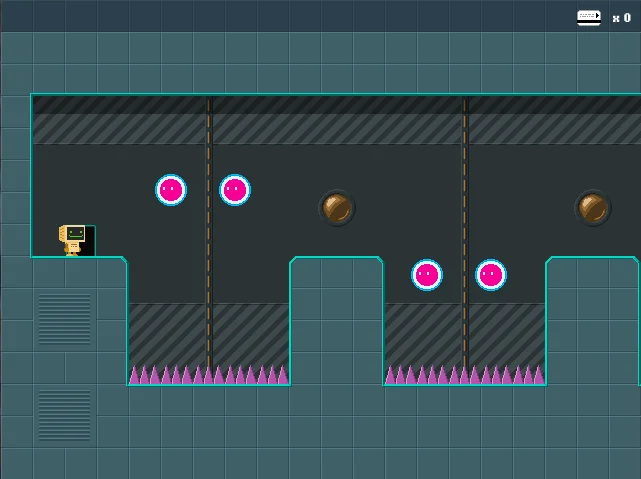
Task: Click the purple spikes in the left pit
Action: 208,375
